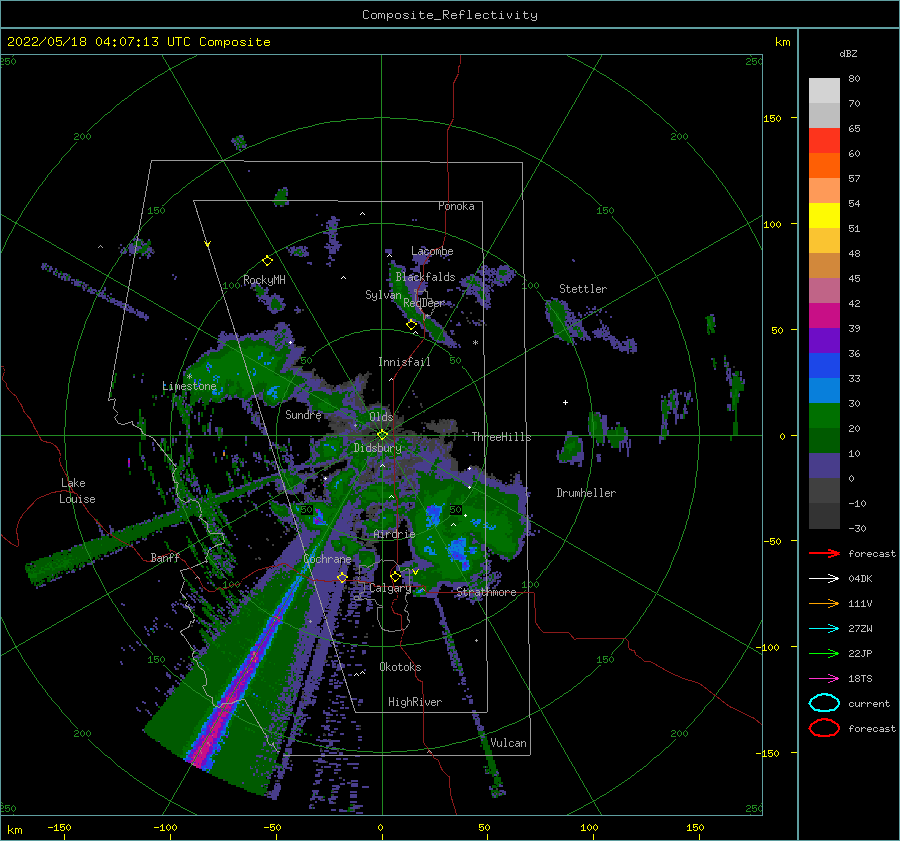Click the Strathmore label
This screenshot has width=900, height=841.
[486, 592]
